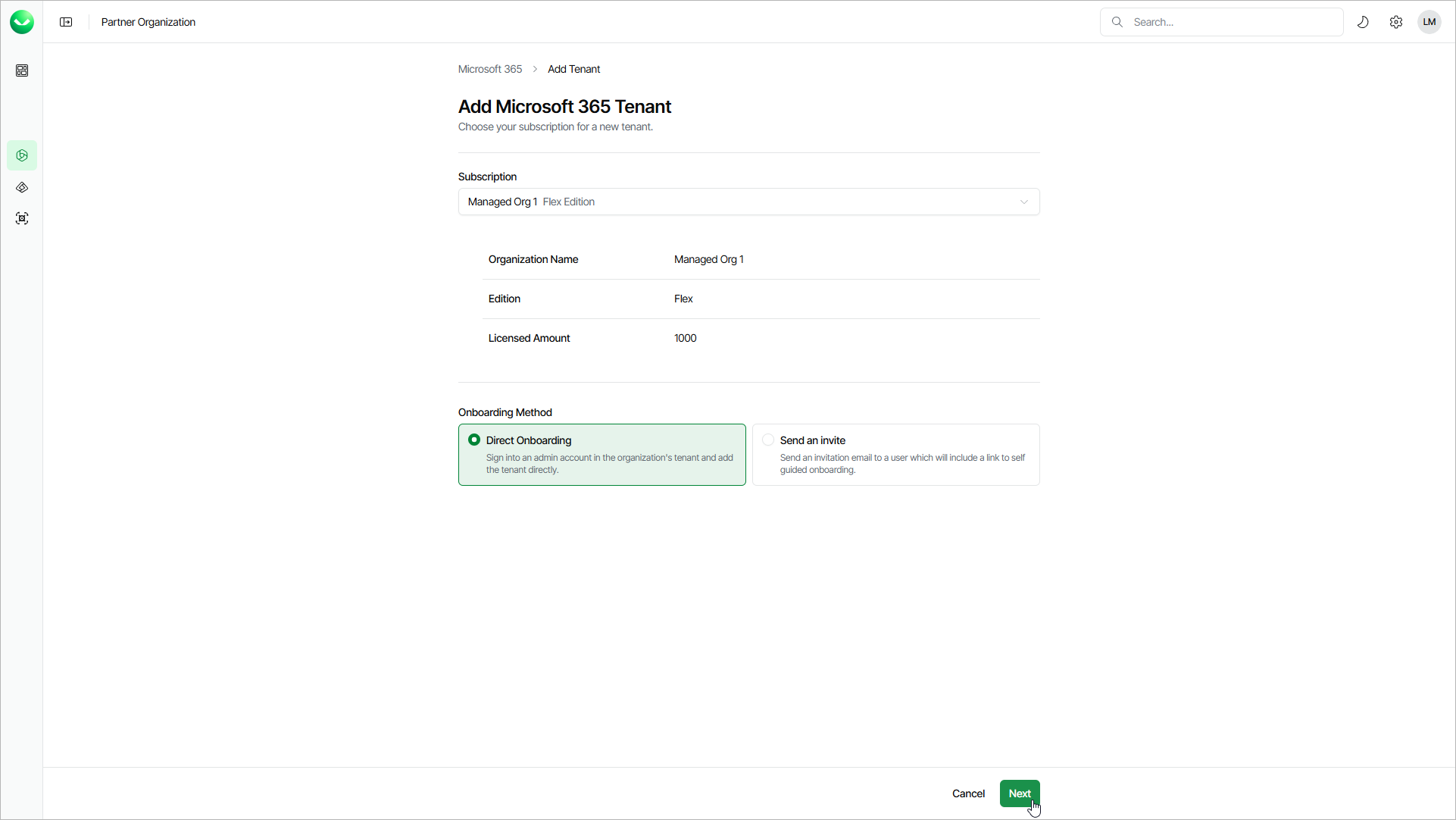The image size is (1456, 820).
Task: Go to Microsoft 365 breadcrumb
Action: click(x=489, y=69)
